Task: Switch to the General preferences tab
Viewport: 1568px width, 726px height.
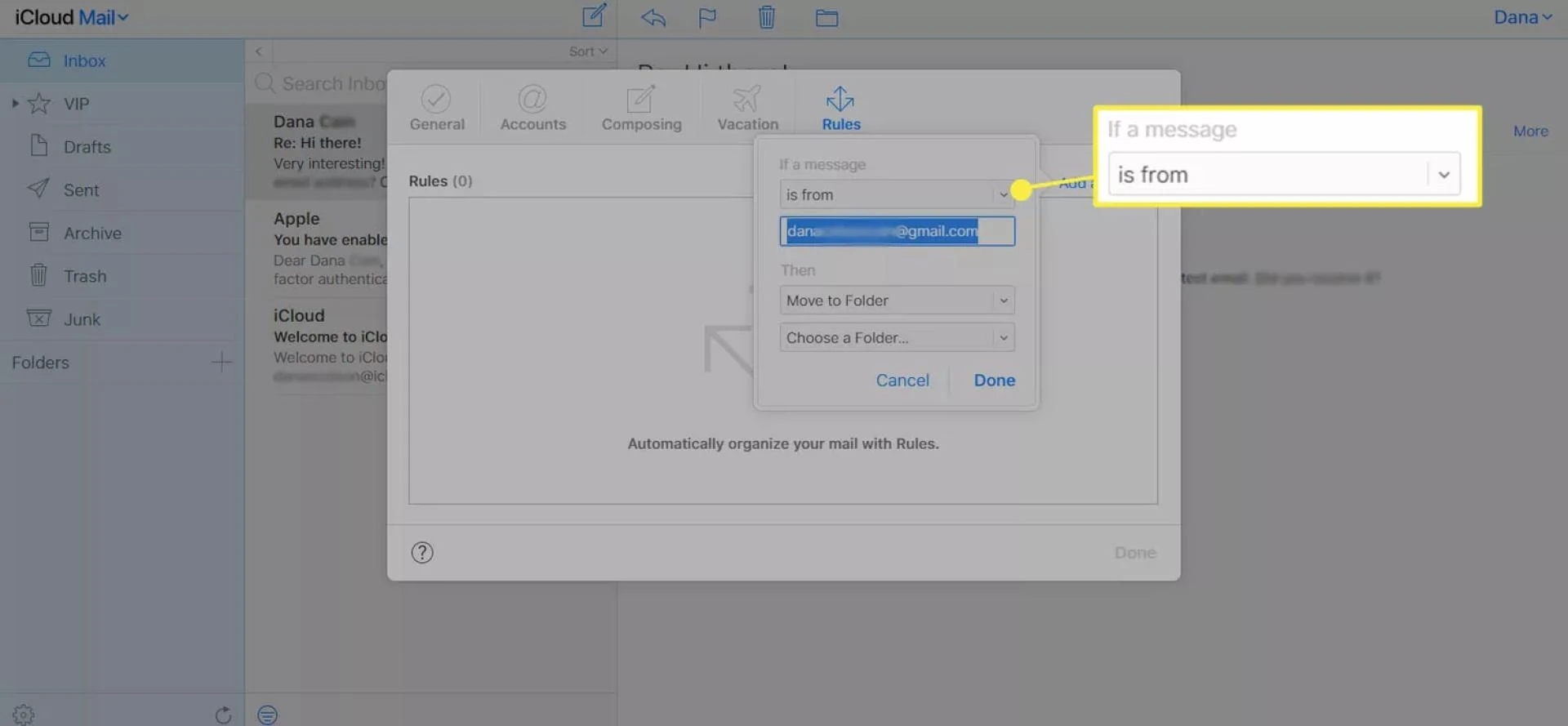Action: [437, 108]
